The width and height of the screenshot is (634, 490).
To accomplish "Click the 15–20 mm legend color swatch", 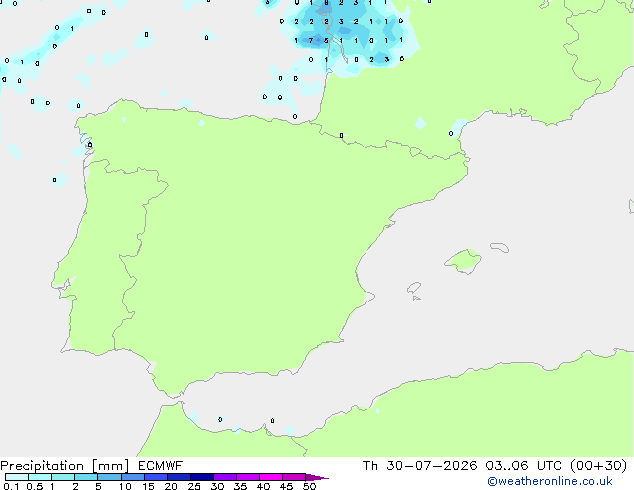I will [155, 477].
